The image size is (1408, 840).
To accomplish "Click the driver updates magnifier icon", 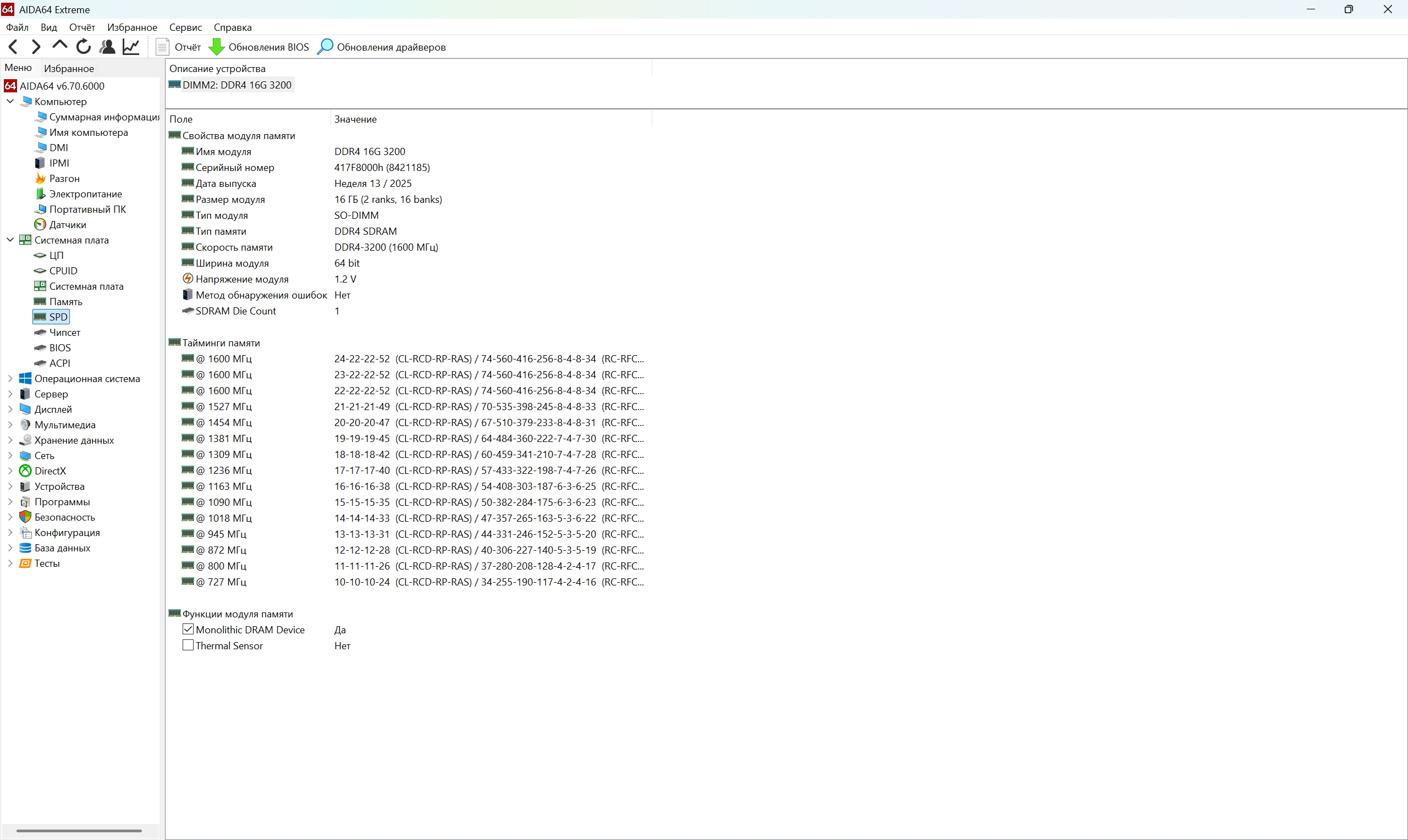I will [x=325, y=47].
